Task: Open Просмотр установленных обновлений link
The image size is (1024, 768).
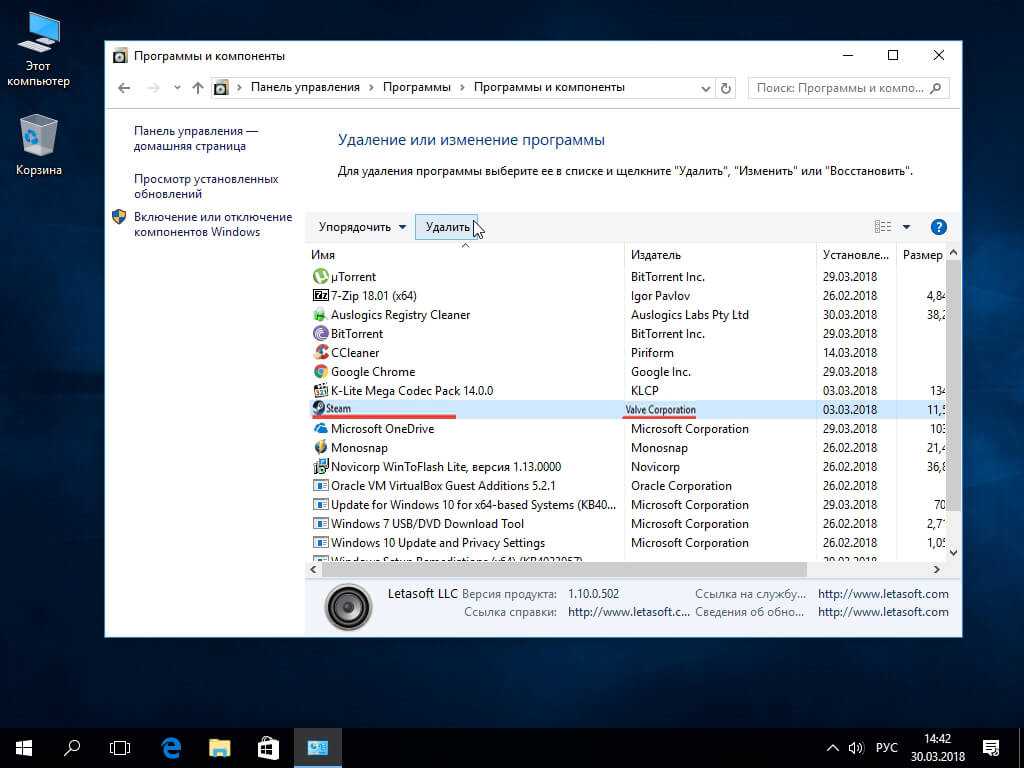Action: (x=206, y=186)
